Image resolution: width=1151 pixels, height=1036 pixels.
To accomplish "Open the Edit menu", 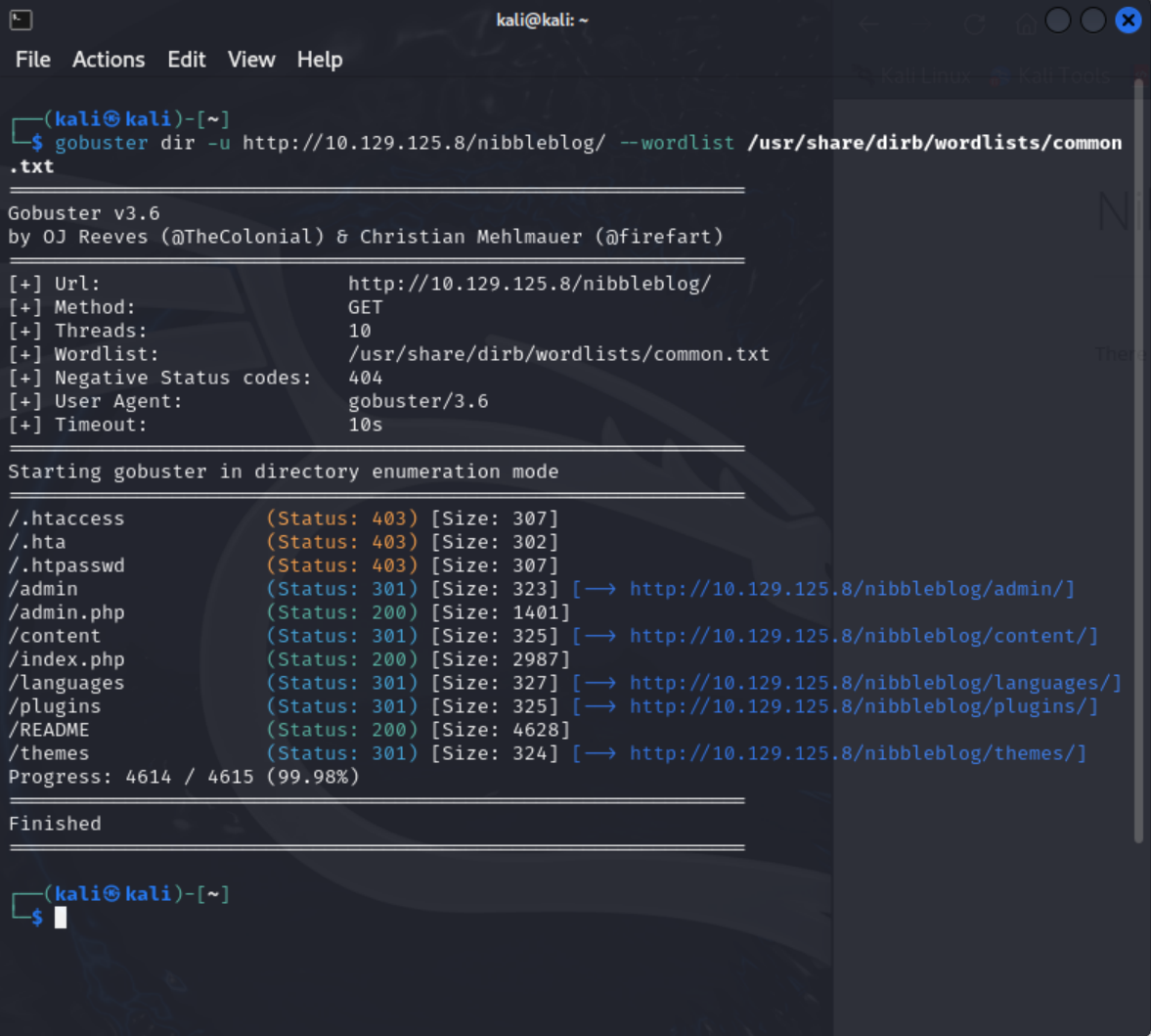I will (x=186, y=60).
